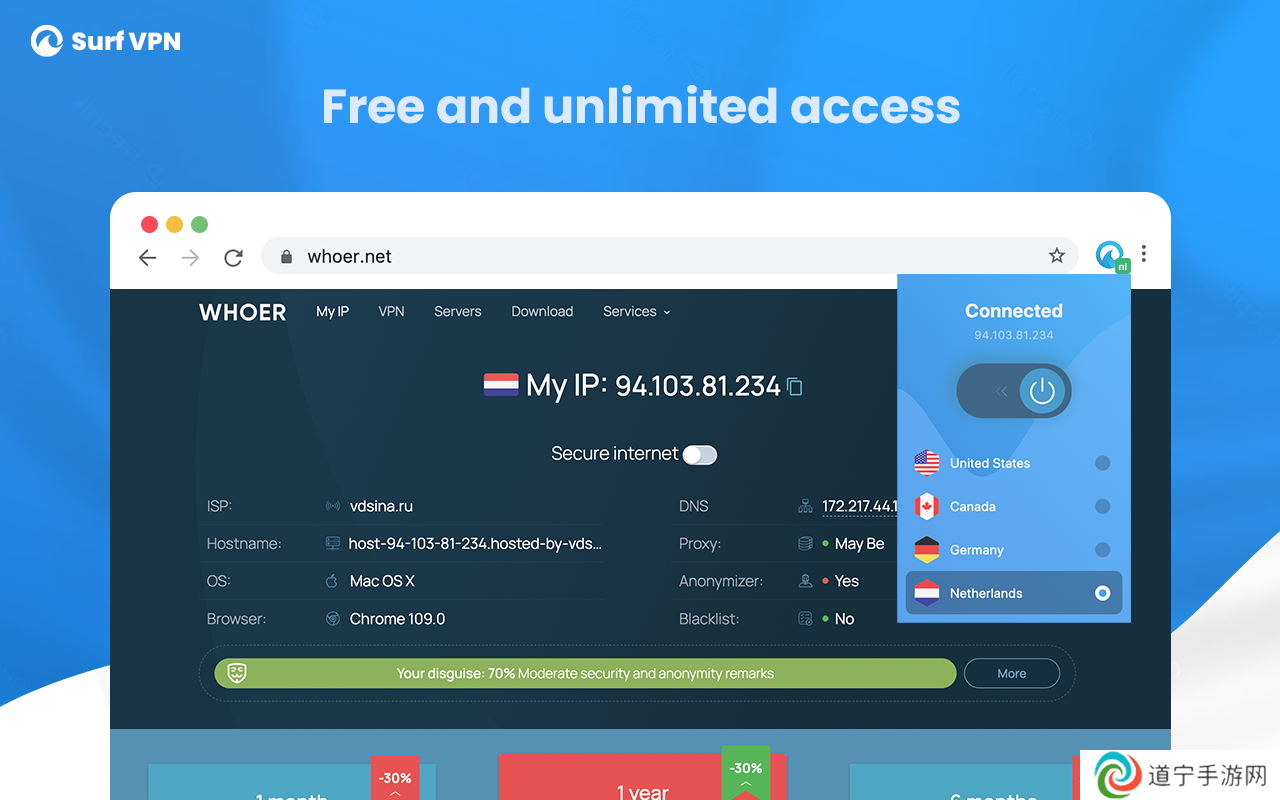The width and height of the screenshot is (1280, 800).
Task: Click the DNS value 172.217.44.1
Action: [x=860, y=506]
